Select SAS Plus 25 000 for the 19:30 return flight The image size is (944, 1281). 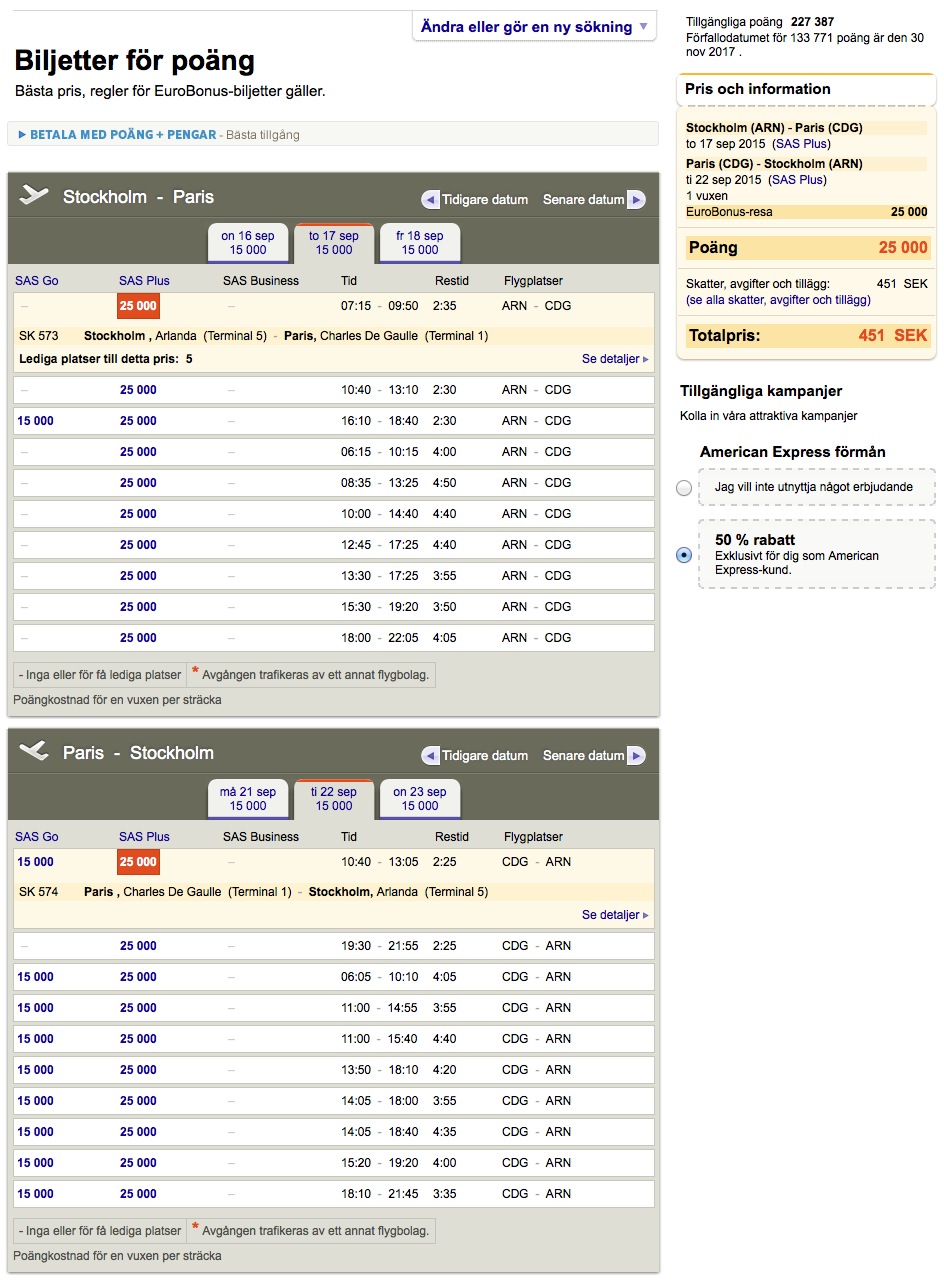[138, 946]
